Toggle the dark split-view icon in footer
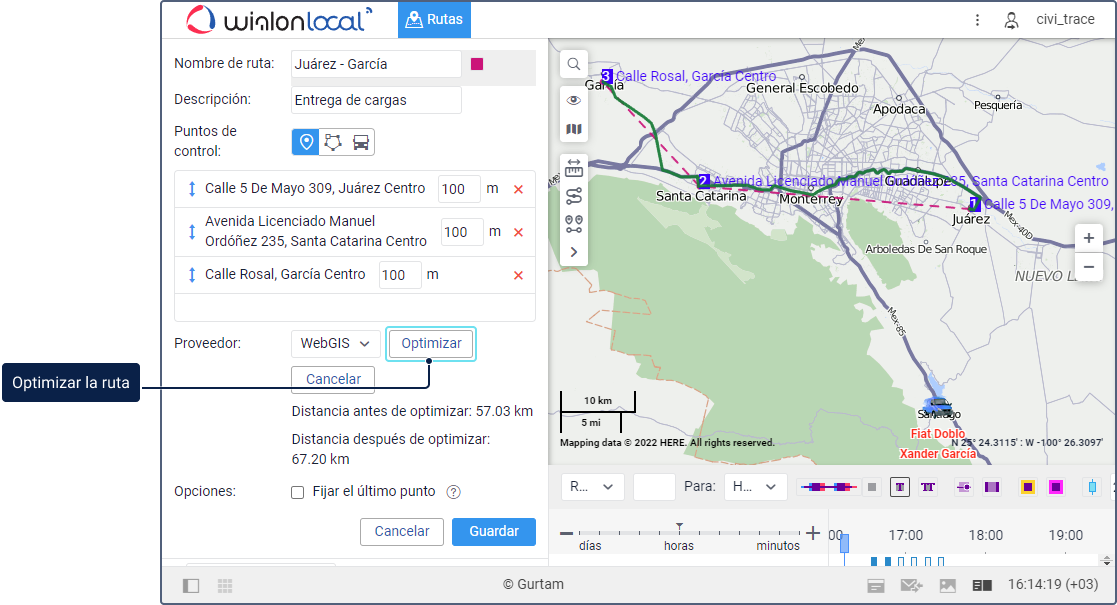Image resolution: width=1117 pixels, height=605 pixels. pyautogui.click(x=982, y=586)
